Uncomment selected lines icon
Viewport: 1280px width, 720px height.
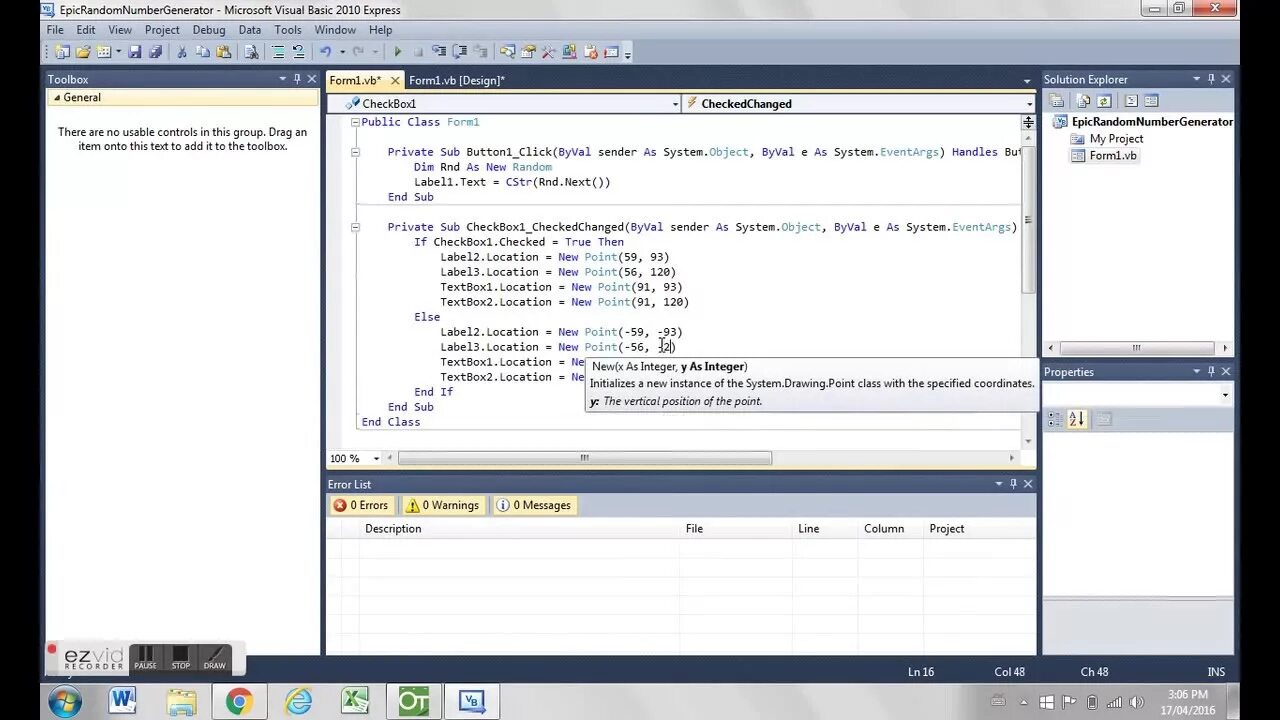pos(298,52)
